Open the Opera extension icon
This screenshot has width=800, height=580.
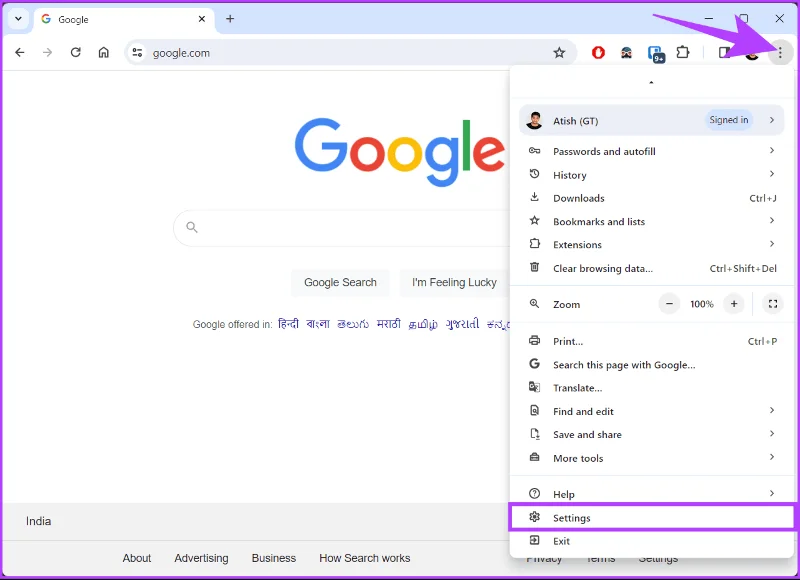click(x=598, y=53)
